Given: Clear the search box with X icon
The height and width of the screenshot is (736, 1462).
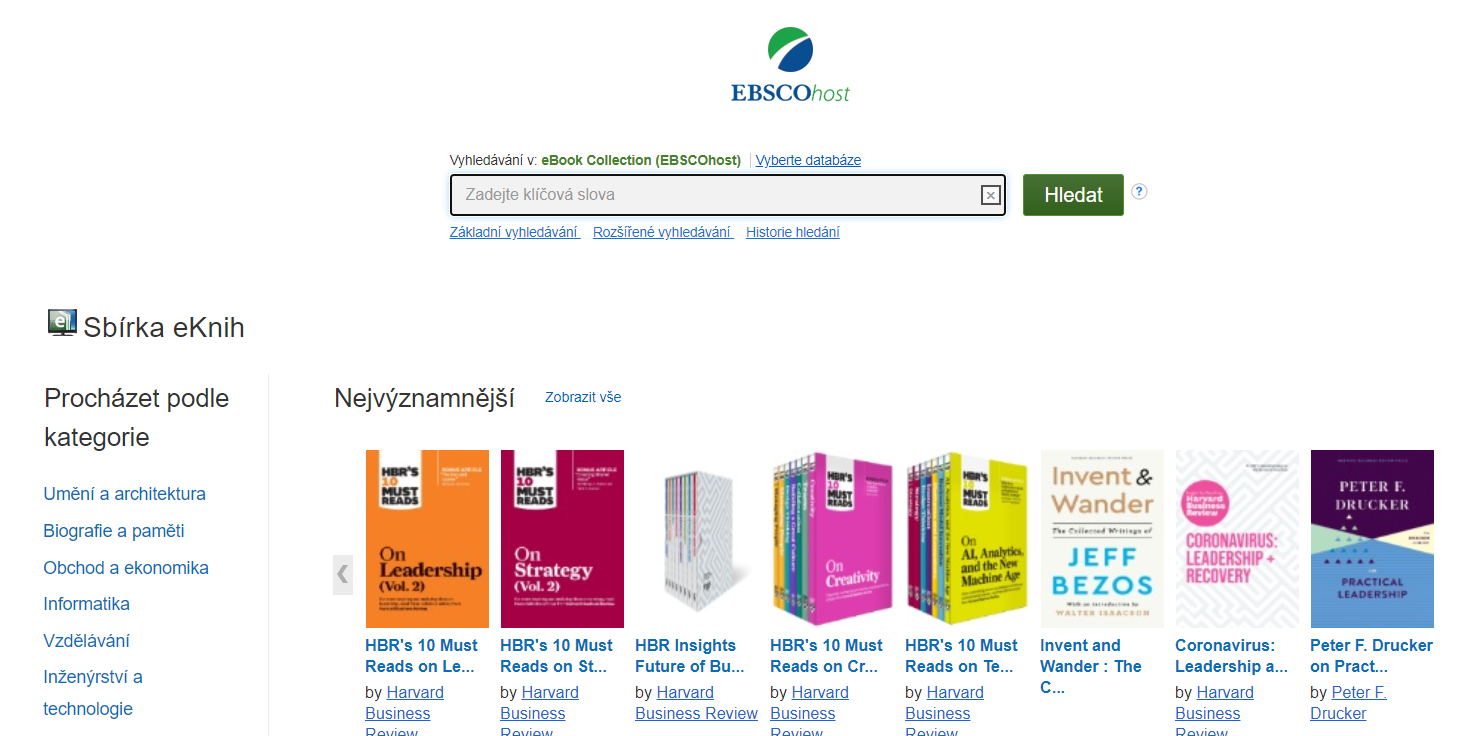Looking at the screenshot, I should (990, 195).
